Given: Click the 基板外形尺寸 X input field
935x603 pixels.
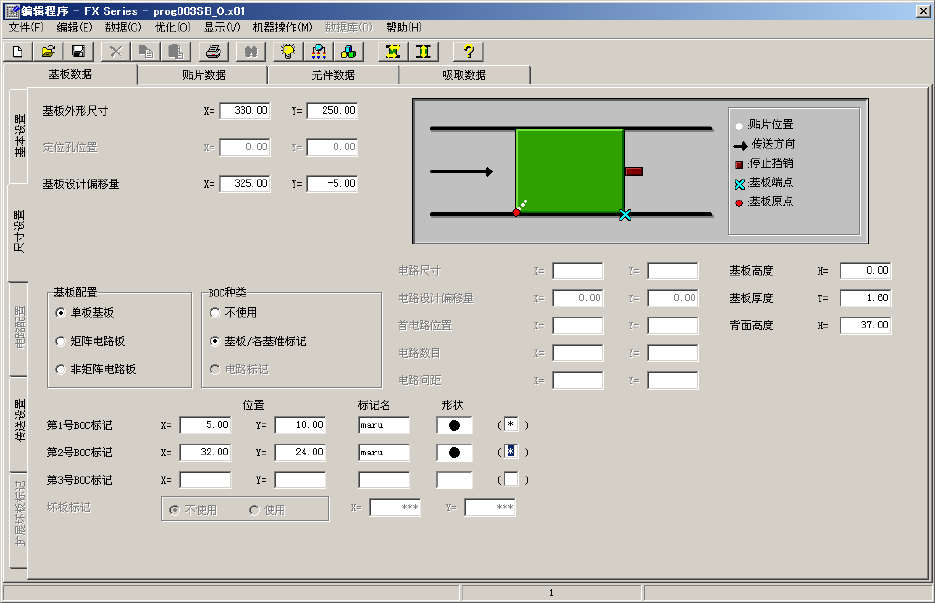Looking at the screenshot, I should tap(244, 111).
